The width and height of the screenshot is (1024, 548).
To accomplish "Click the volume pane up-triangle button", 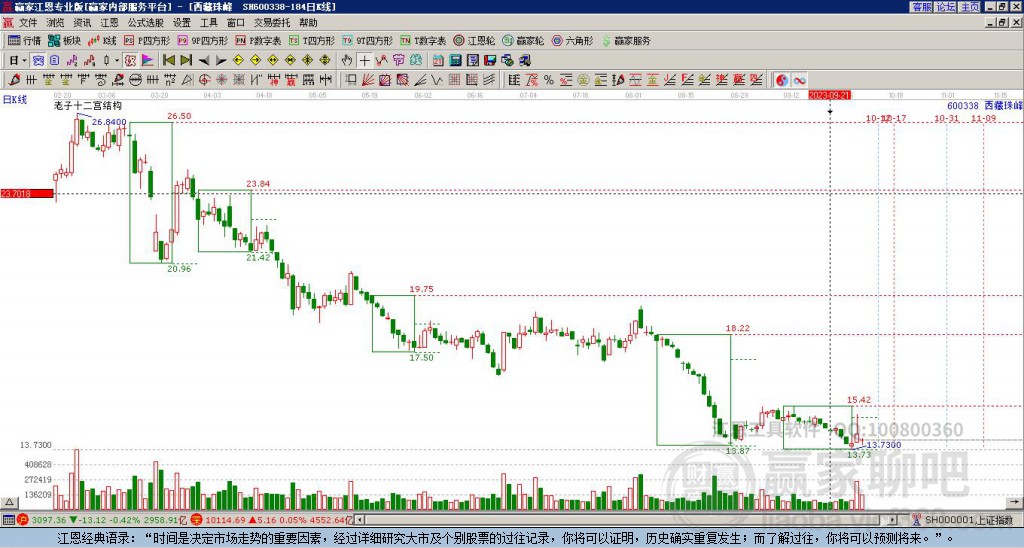I will 9,502.
